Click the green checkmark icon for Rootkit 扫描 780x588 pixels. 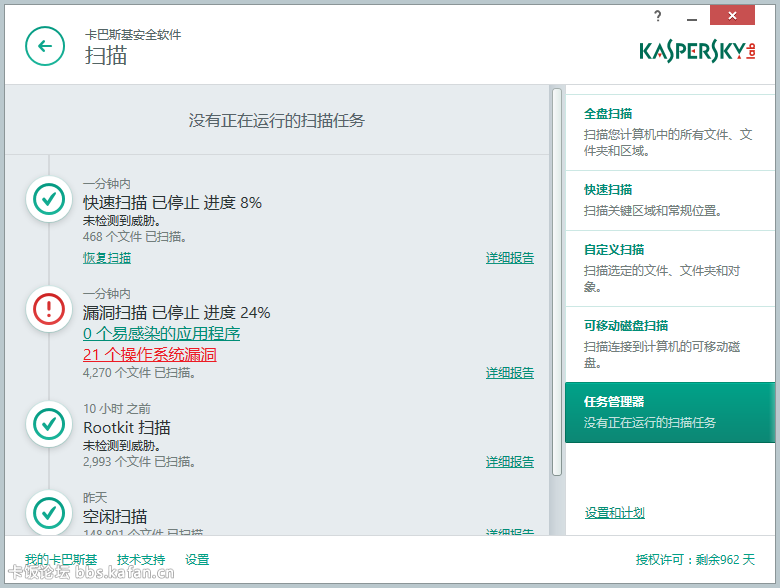pos(49,424)
